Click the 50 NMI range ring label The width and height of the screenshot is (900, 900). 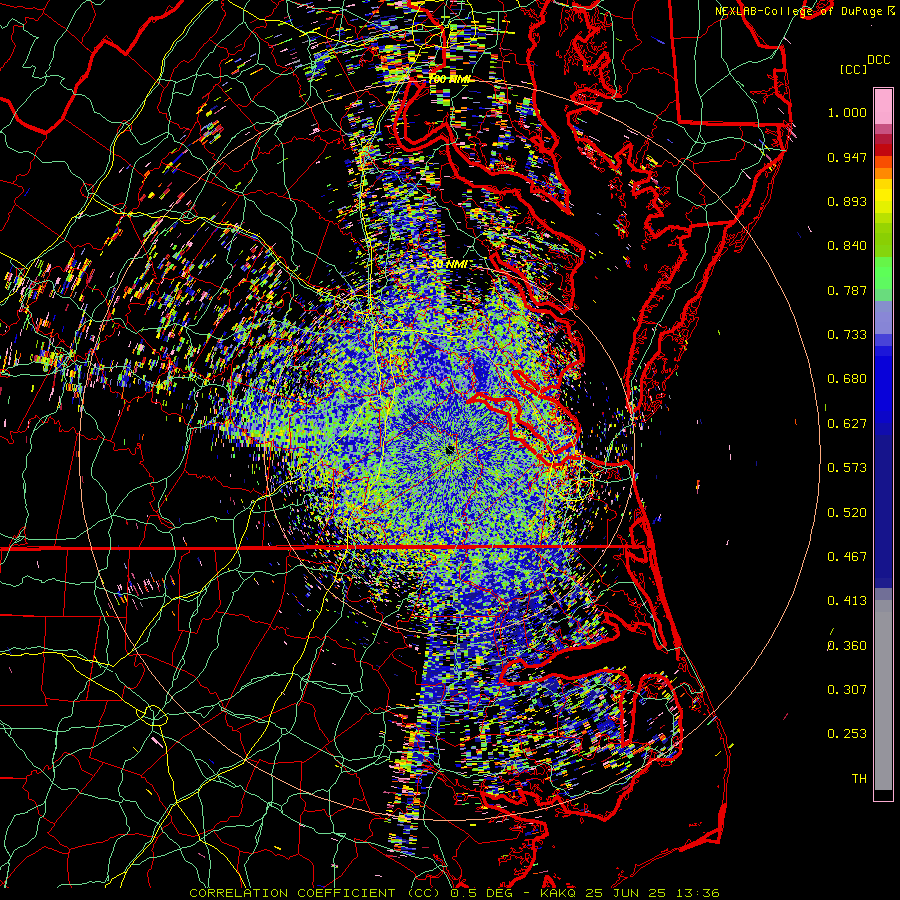(x=449, y=264)
